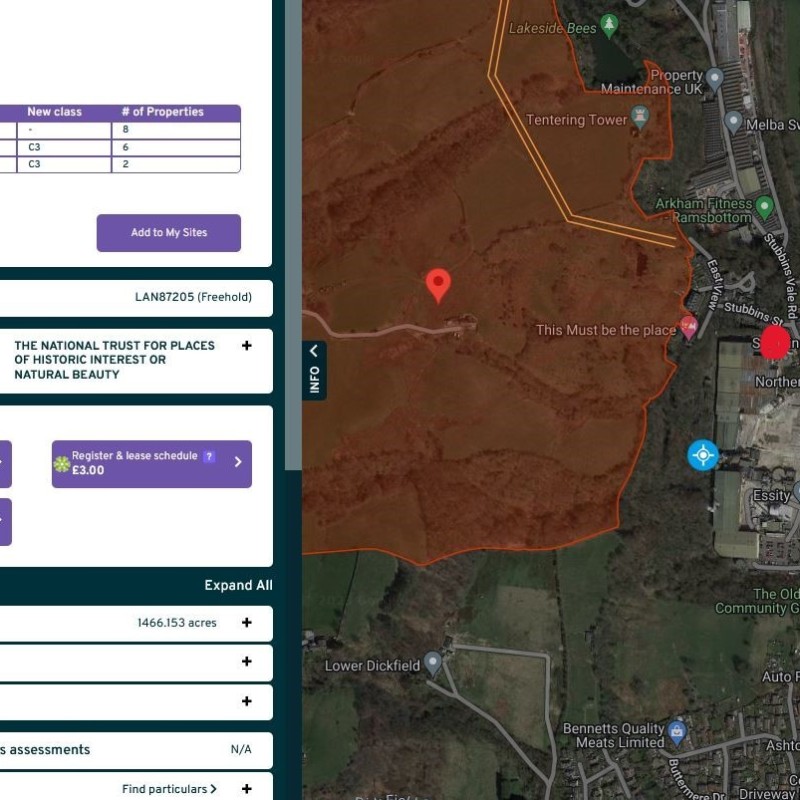Click Bennetts Quality Meats shop icon
The width and height of the screenshot is (800, 800).
[x=677, y=731]
